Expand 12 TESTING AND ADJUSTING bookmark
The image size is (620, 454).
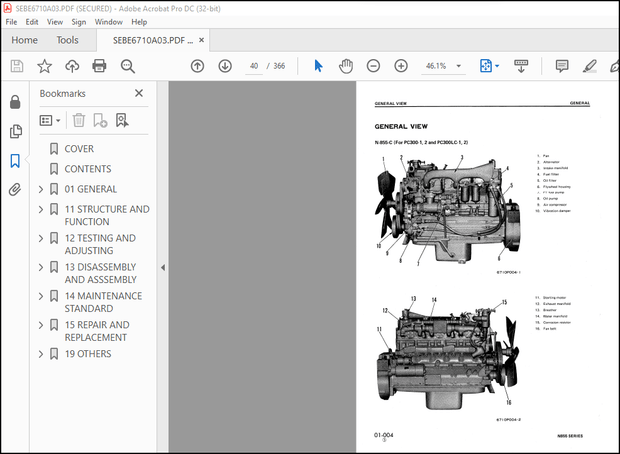tap(41, 238)
